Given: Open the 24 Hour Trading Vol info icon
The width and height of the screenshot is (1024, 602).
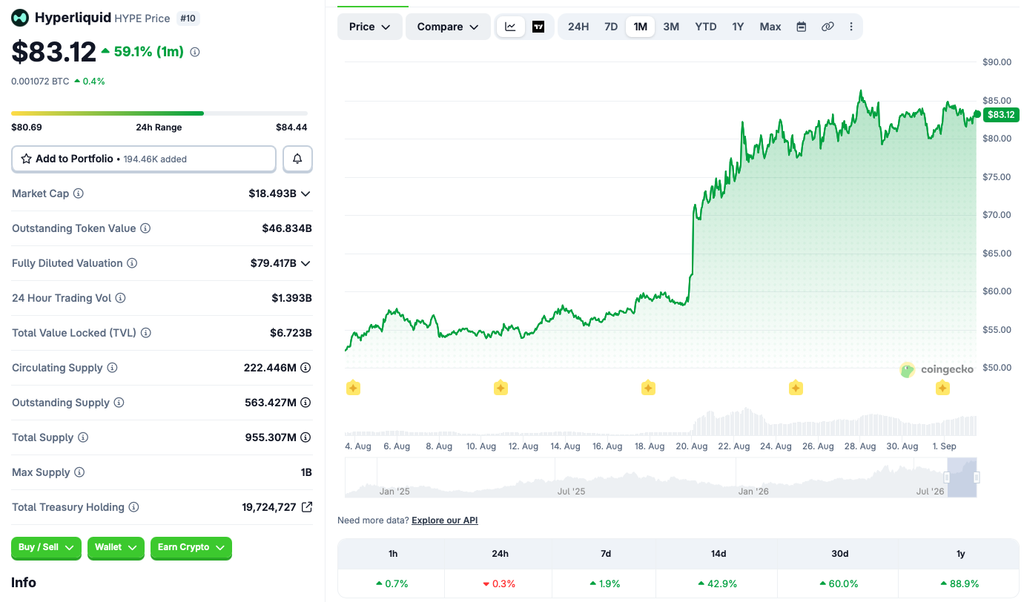Looking at the screenshot, I should coord(121,298).
